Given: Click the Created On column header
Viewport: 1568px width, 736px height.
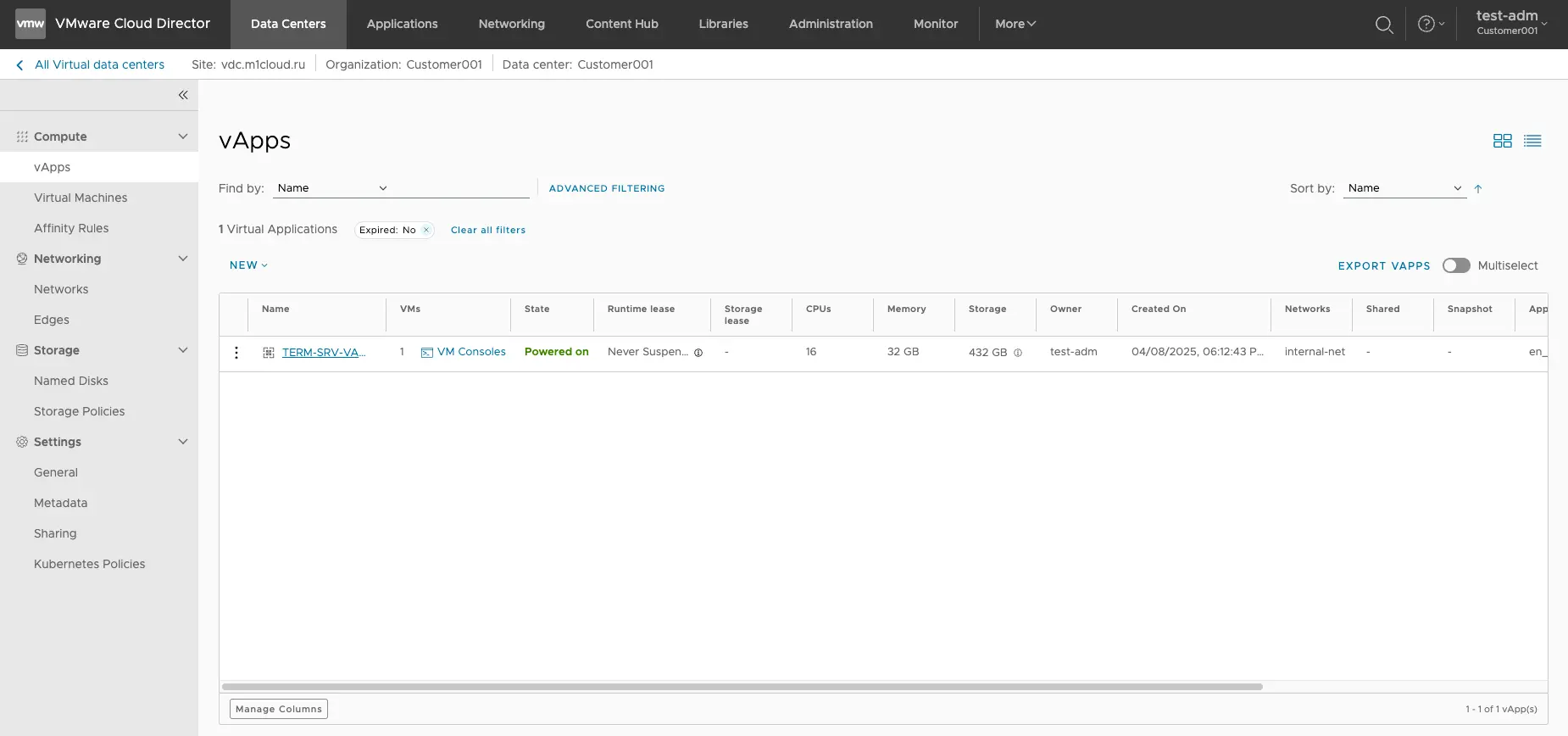Looking at the screenshot, I should 1159,309.
